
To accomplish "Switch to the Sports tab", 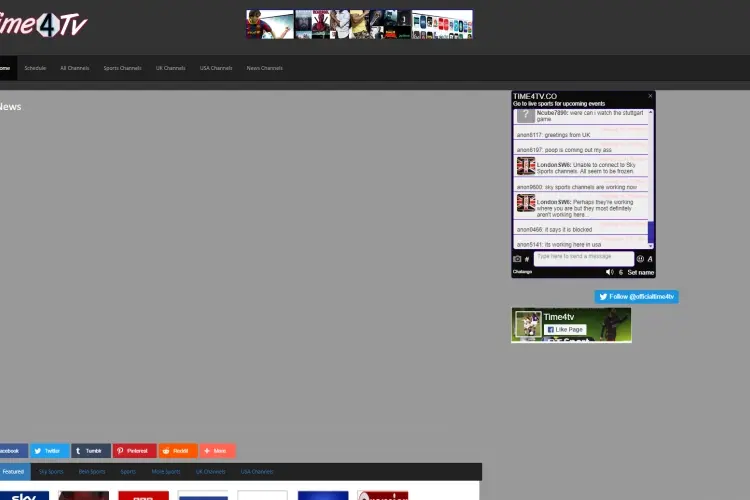I will [x=128, y=472].
